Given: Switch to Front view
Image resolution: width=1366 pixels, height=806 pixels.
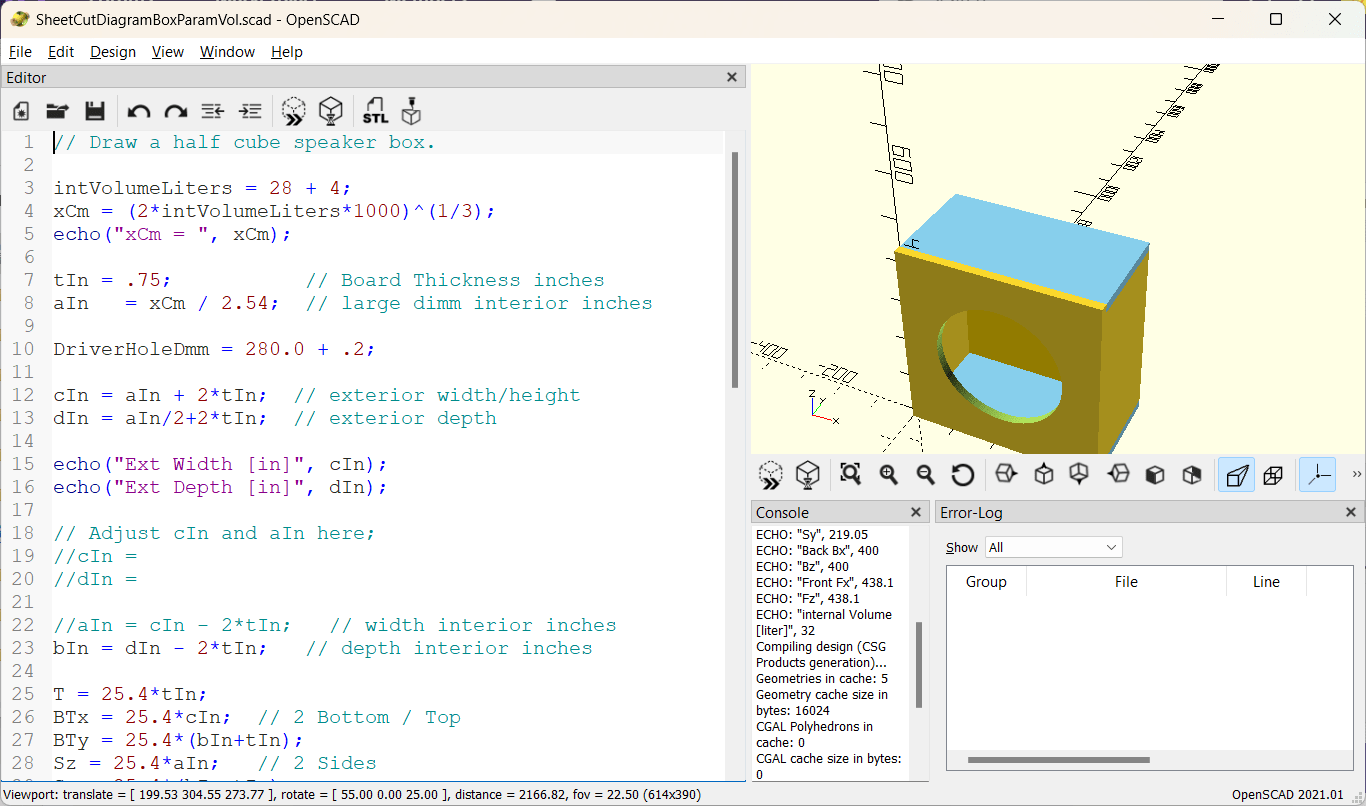Looking at the screenshot, I should click(x=1155, y=474).
